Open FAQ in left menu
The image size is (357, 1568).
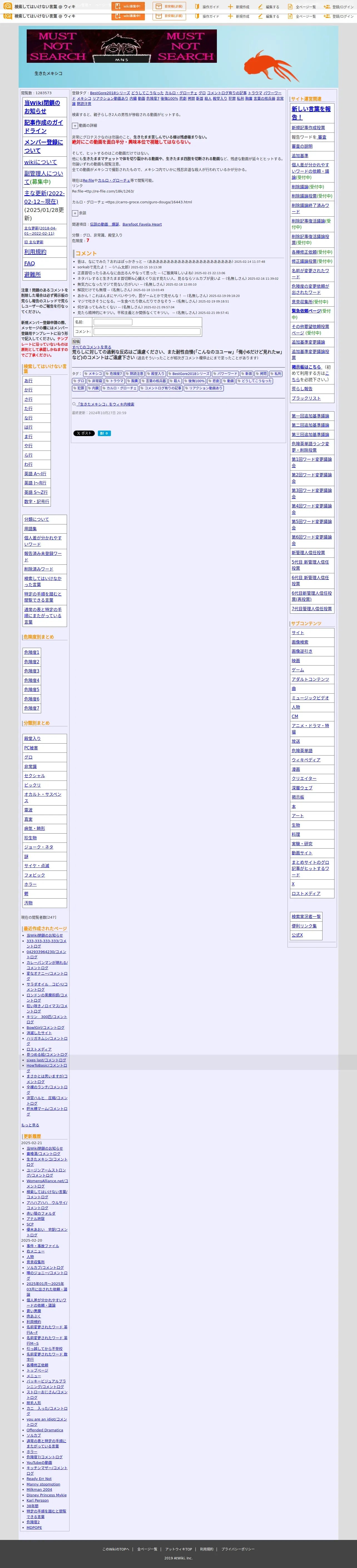pyautogui.click(x=29, y=264)
